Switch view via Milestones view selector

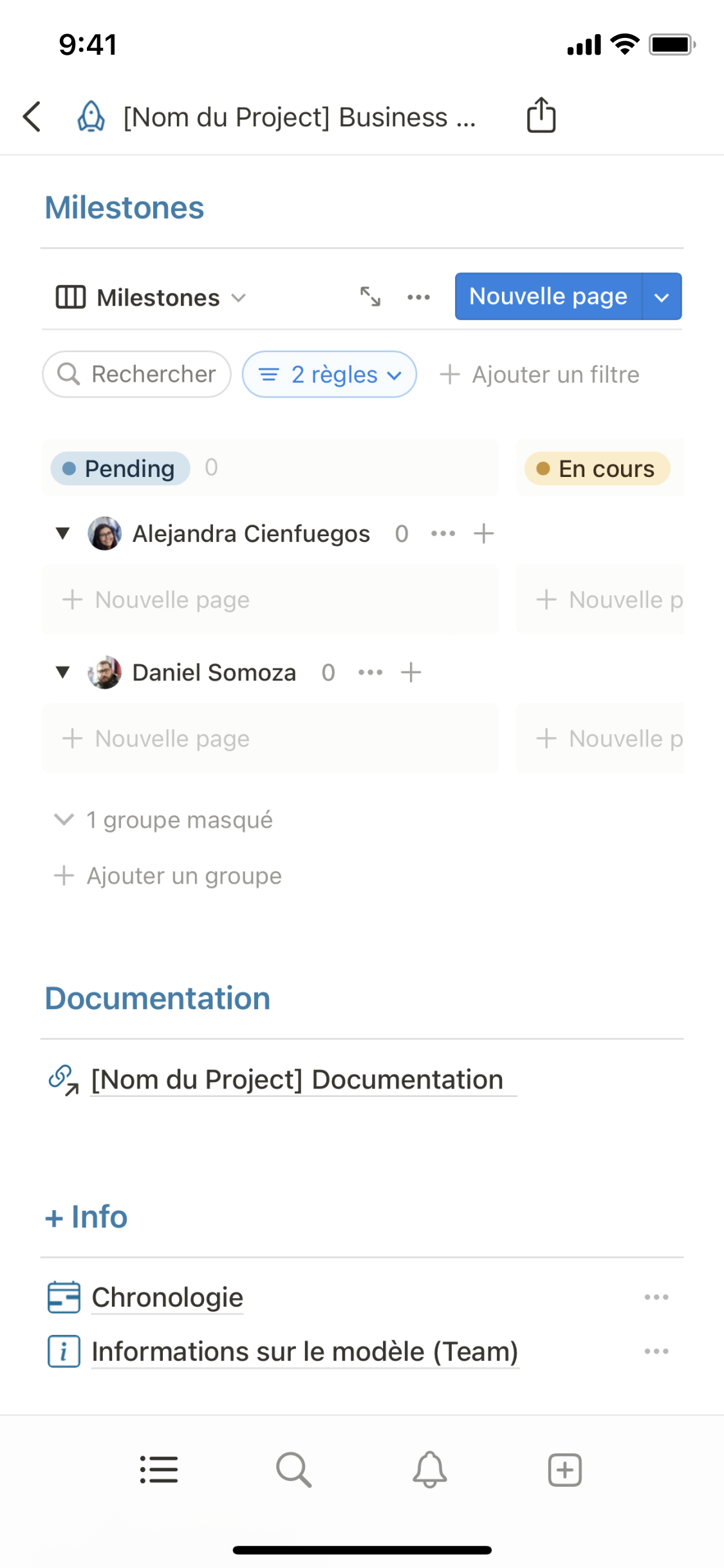151,297
